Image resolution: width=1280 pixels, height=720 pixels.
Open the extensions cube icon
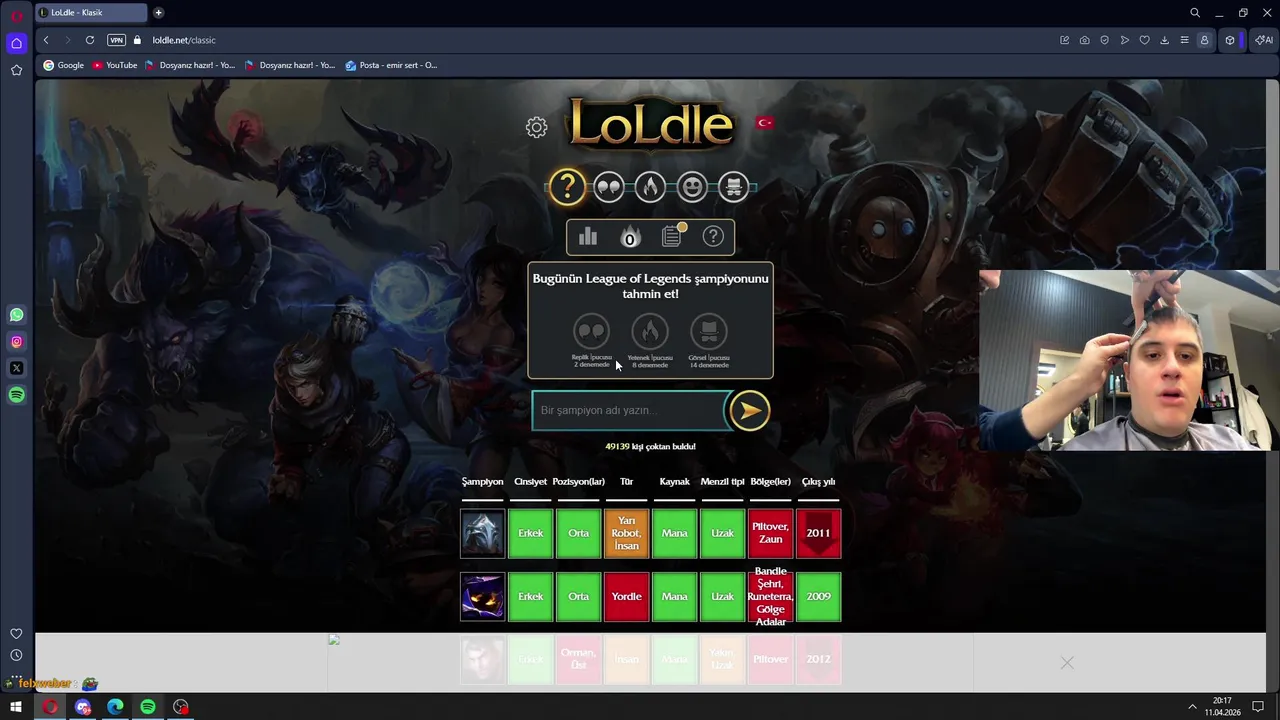coord(1230,40)
